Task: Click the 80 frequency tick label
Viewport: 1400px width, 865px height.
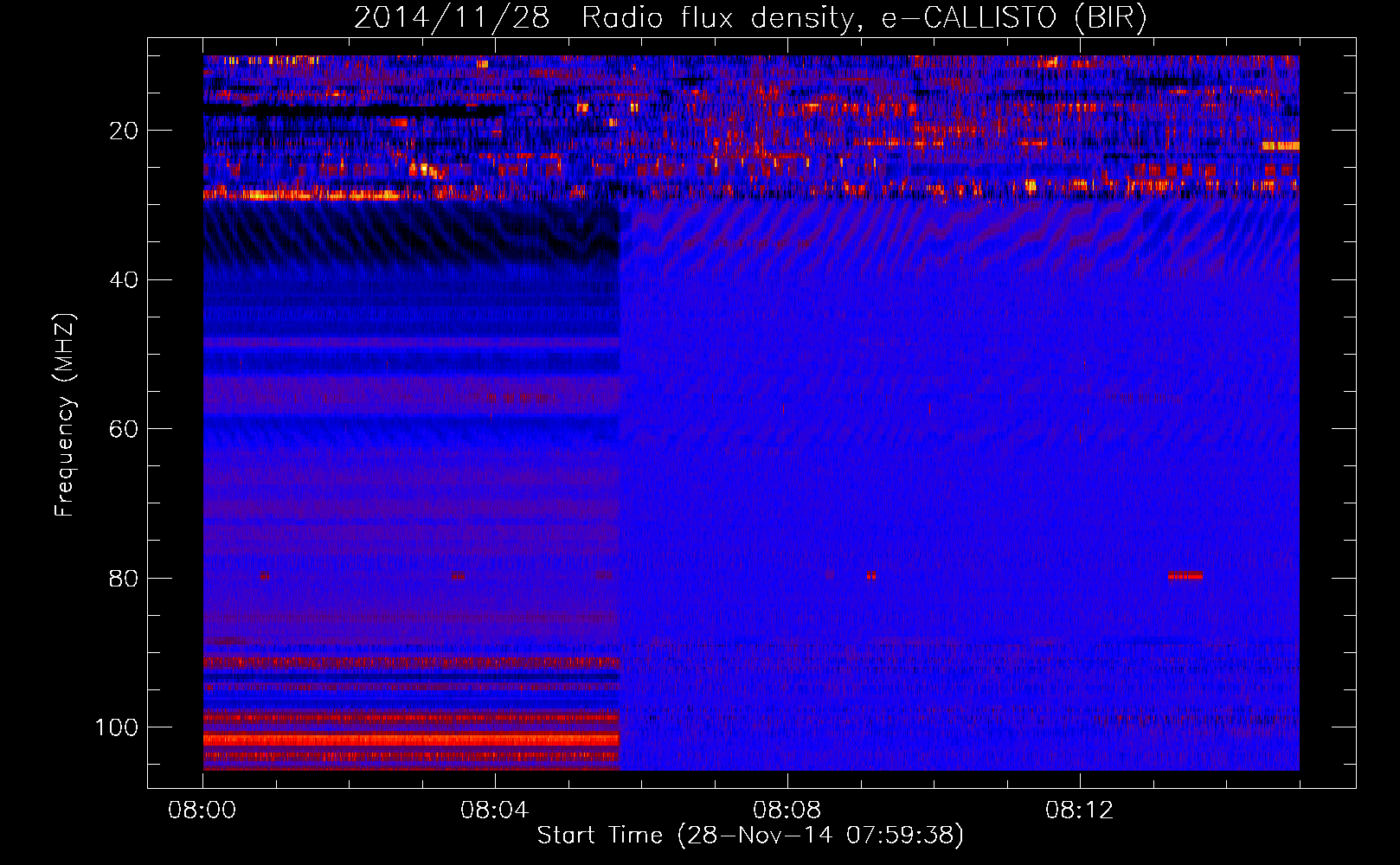Action: click(124, 579)
